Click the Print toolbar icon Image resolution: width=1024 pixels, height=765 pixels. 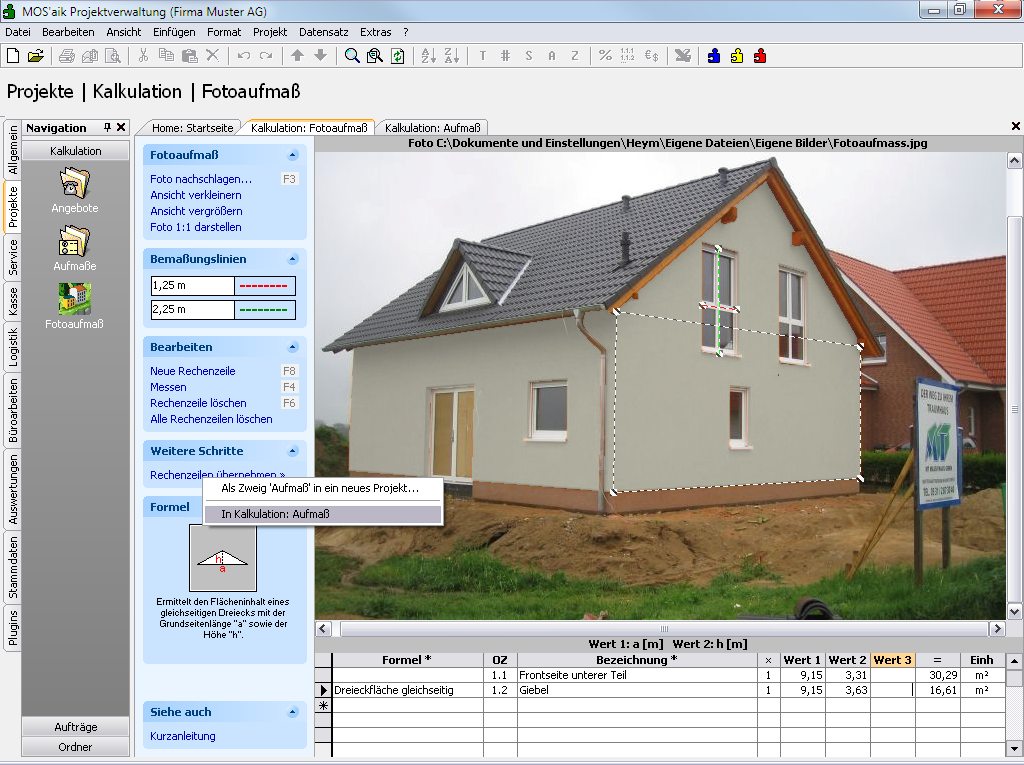[x=67, y=56]
